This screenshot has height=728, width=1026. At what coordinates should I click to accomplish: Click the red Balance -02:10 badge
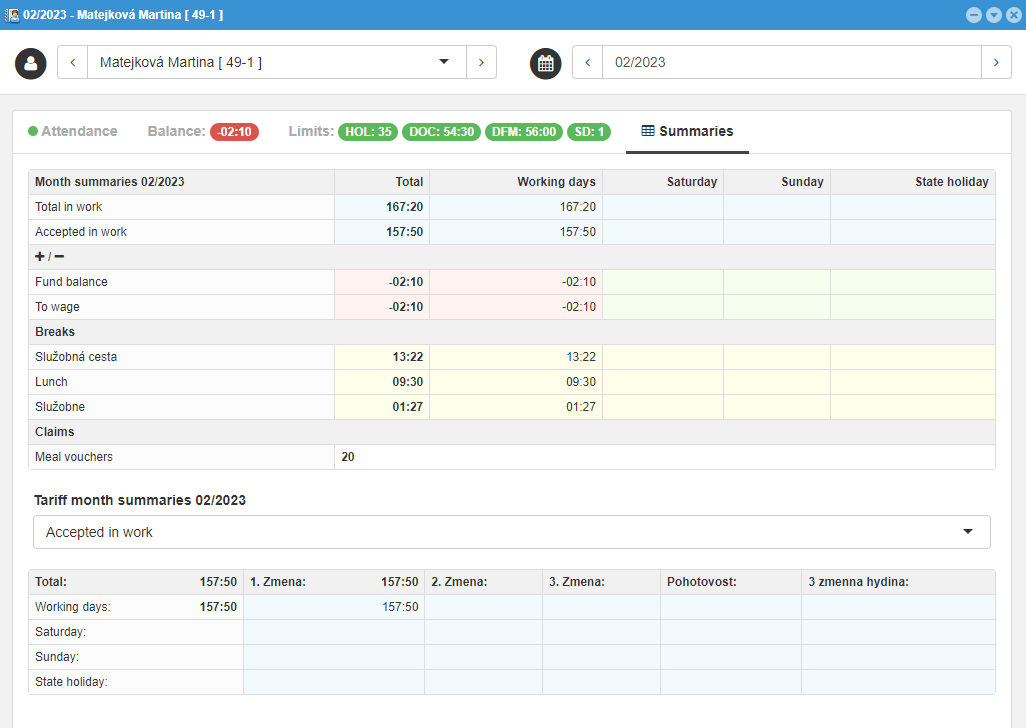234,132
